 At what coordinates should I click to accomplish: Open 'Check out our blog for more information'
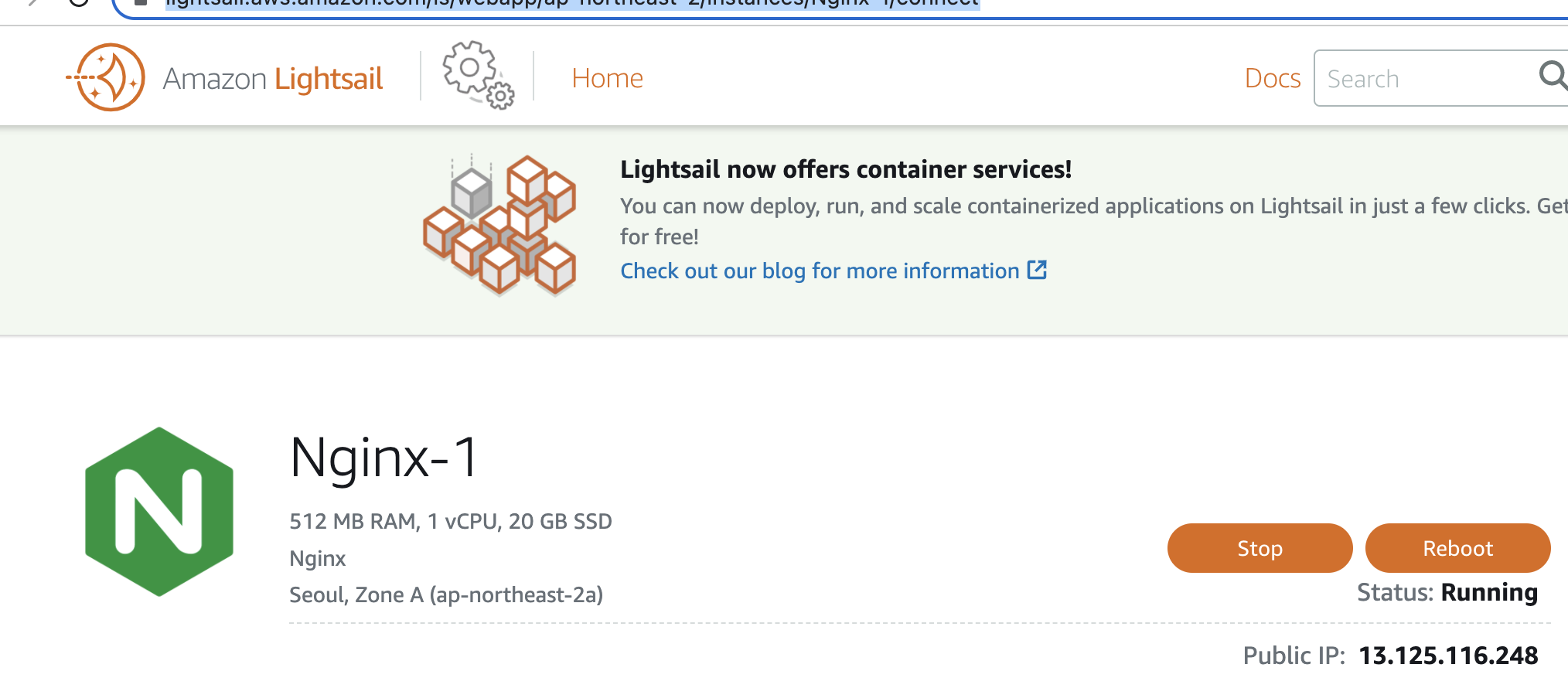coord(820,271)
